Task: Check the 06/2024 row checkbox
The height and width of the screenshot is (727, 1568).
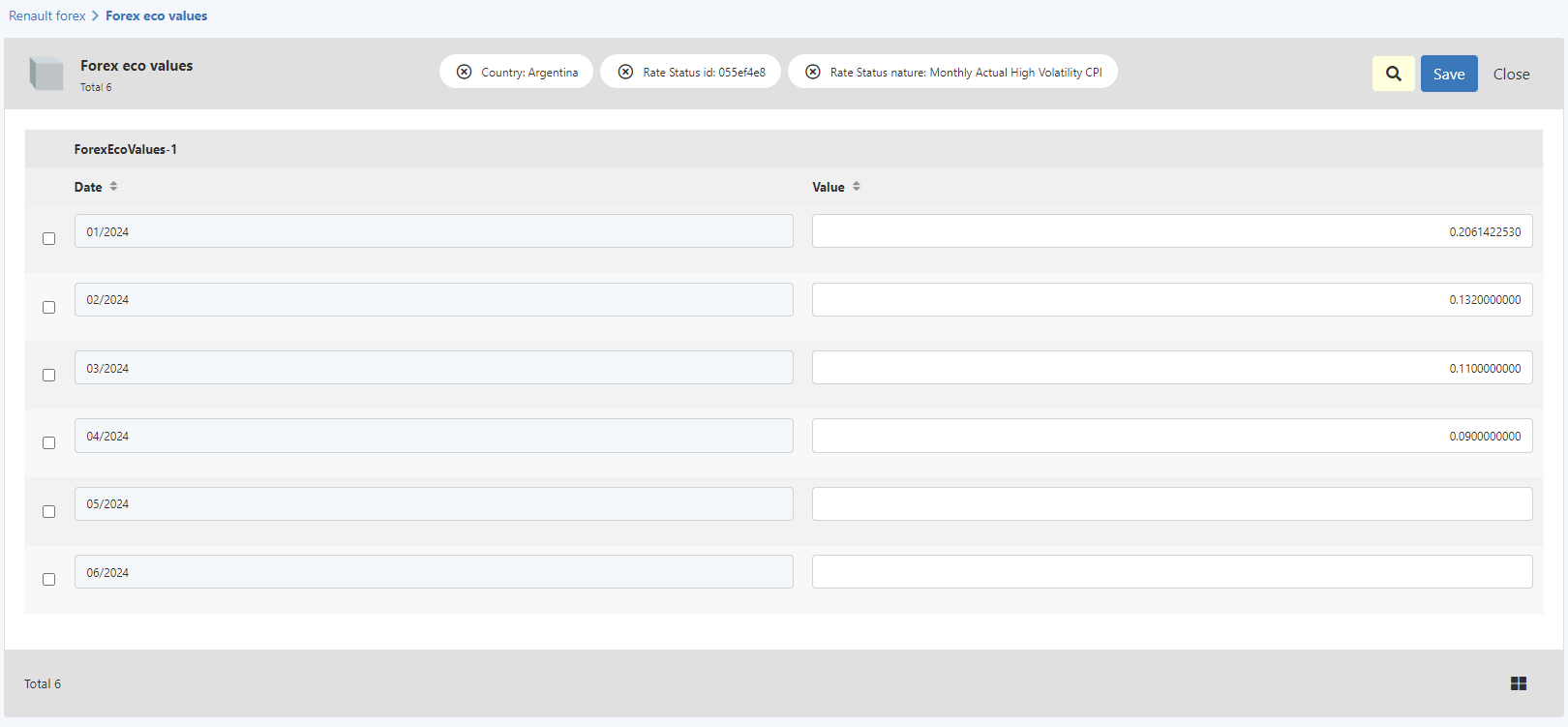Action: coord(48,579)
